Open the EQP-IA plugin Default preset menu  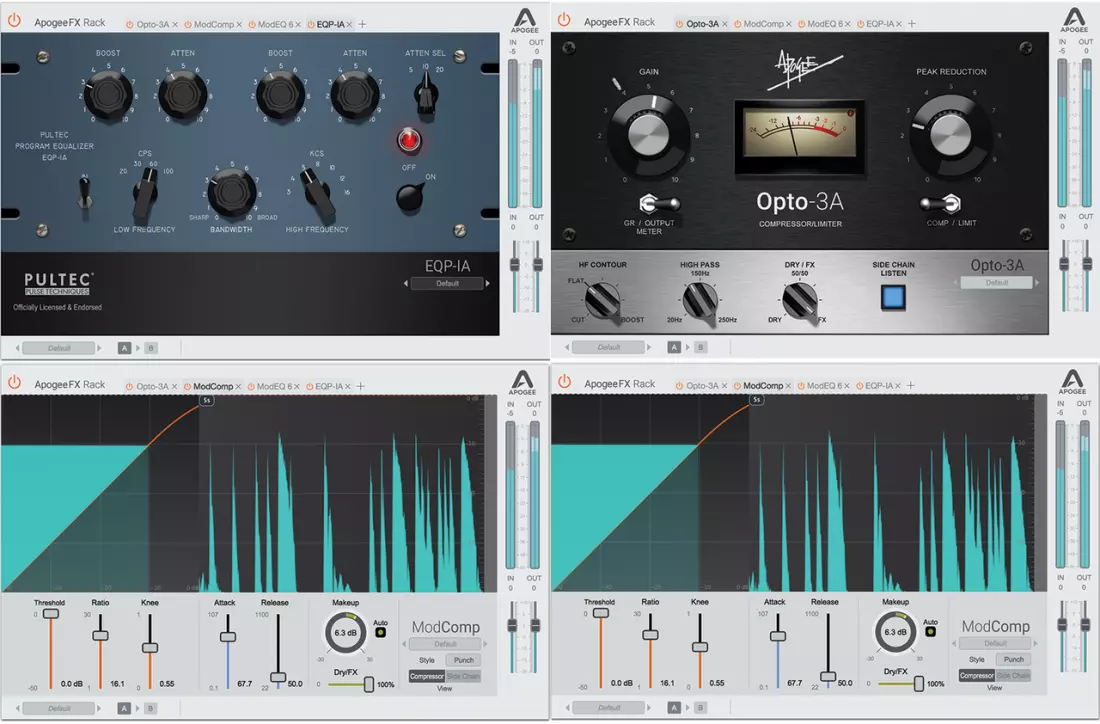point(447,283)
